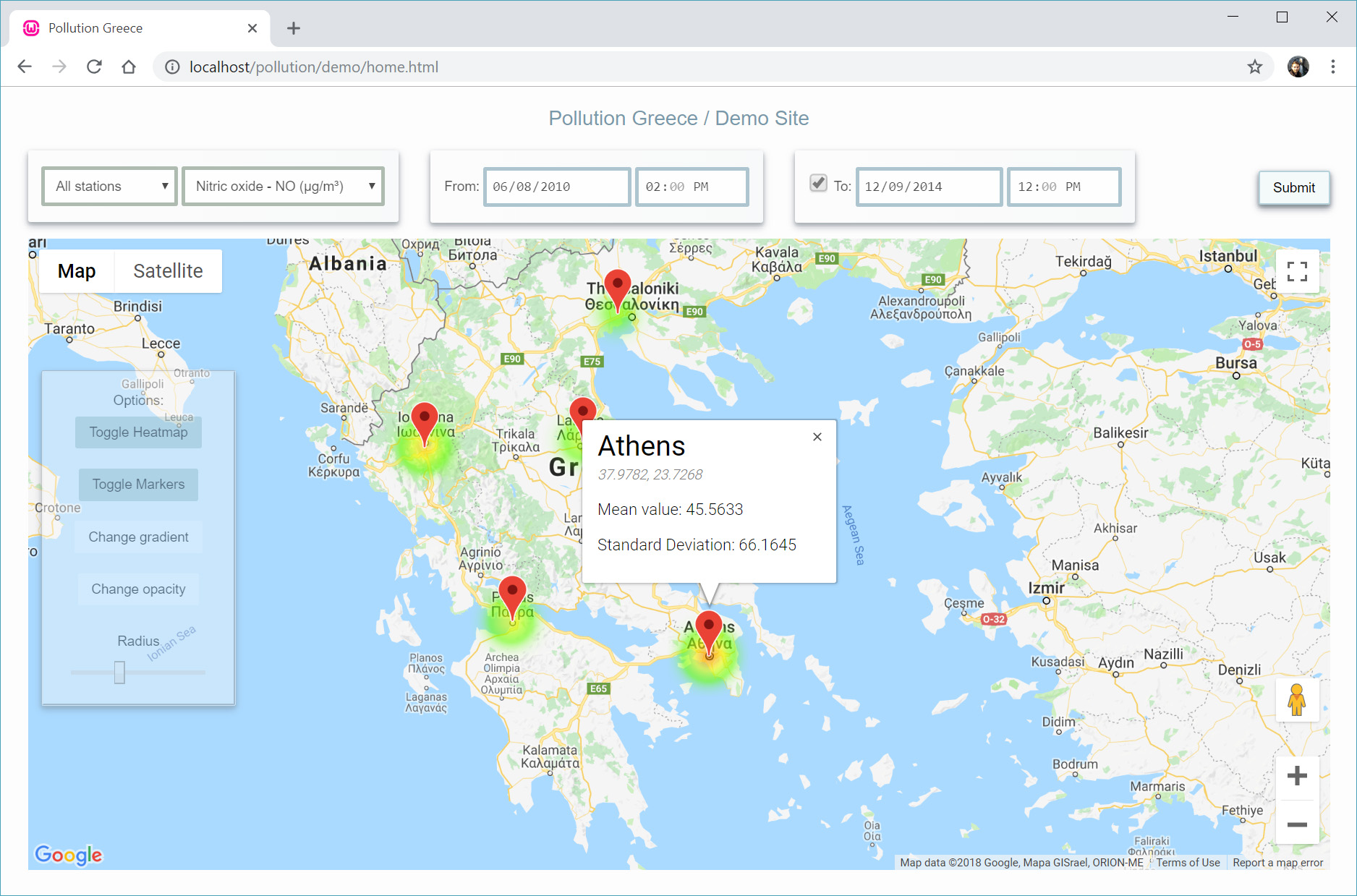Viewport: 1357px width, 896px height.
Task: Open the All stations dropdown
Action: [x=109, y=187]
